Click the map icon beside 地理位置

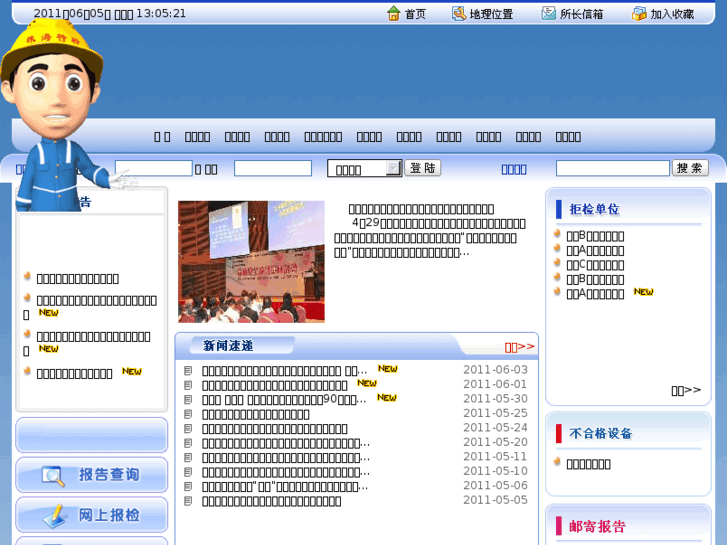point(459,13)
